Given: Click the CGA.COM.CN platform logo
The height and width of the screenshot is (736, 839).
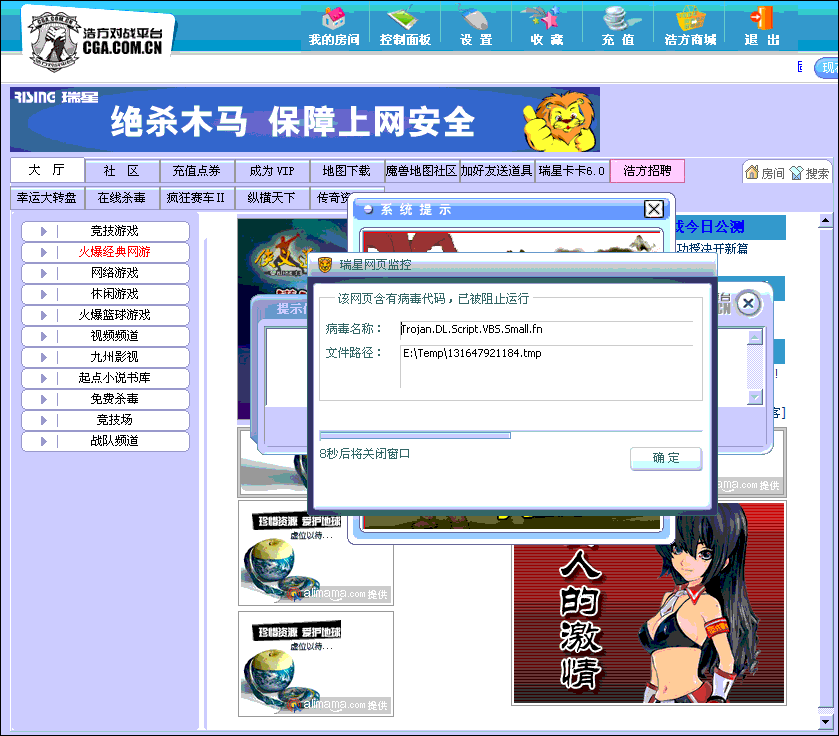Looking at the screenshot, I should 97,42.
